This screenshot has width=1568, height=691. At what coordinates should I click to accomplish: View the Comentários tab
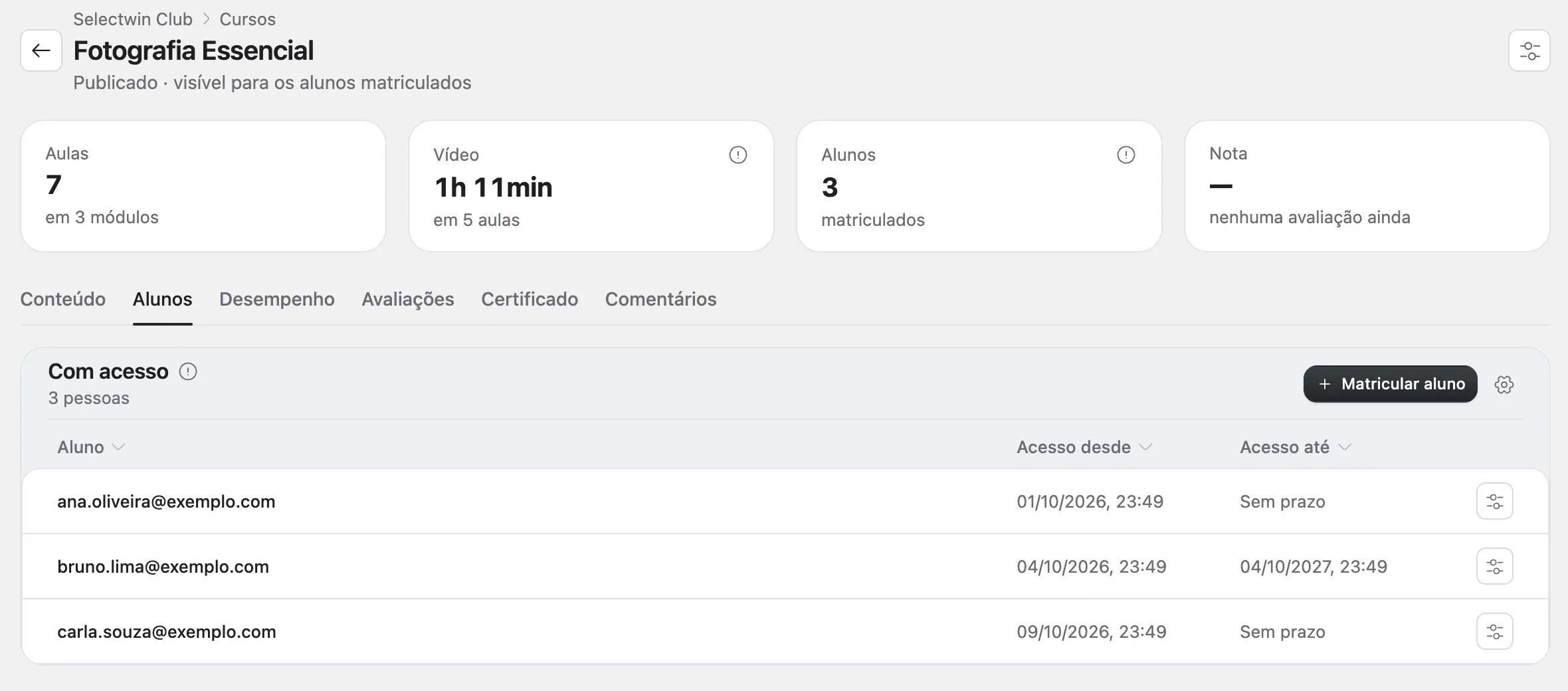(660, 299)
